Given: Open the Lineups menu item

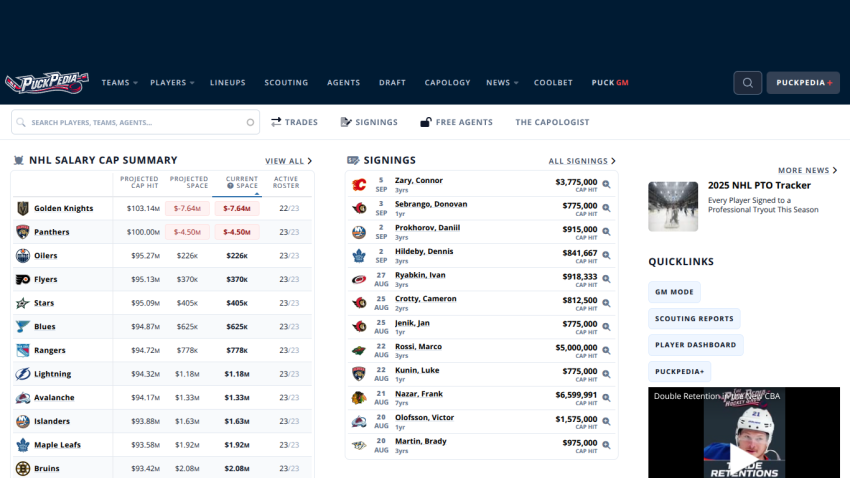Looking at the screenshot, I should pos(228,83).
